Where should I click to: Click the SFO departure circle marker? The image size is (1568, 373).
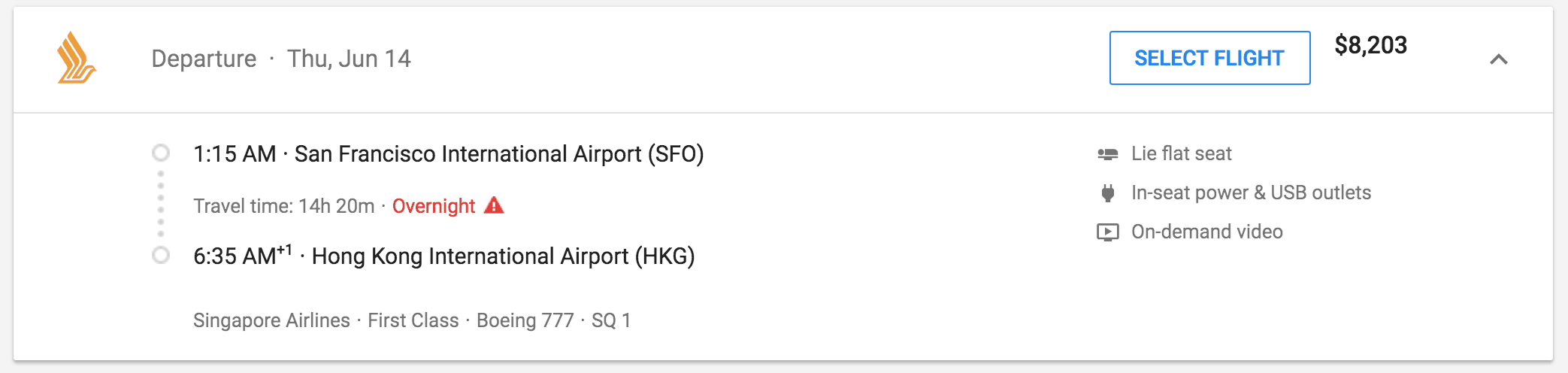(x=161, y=153)
